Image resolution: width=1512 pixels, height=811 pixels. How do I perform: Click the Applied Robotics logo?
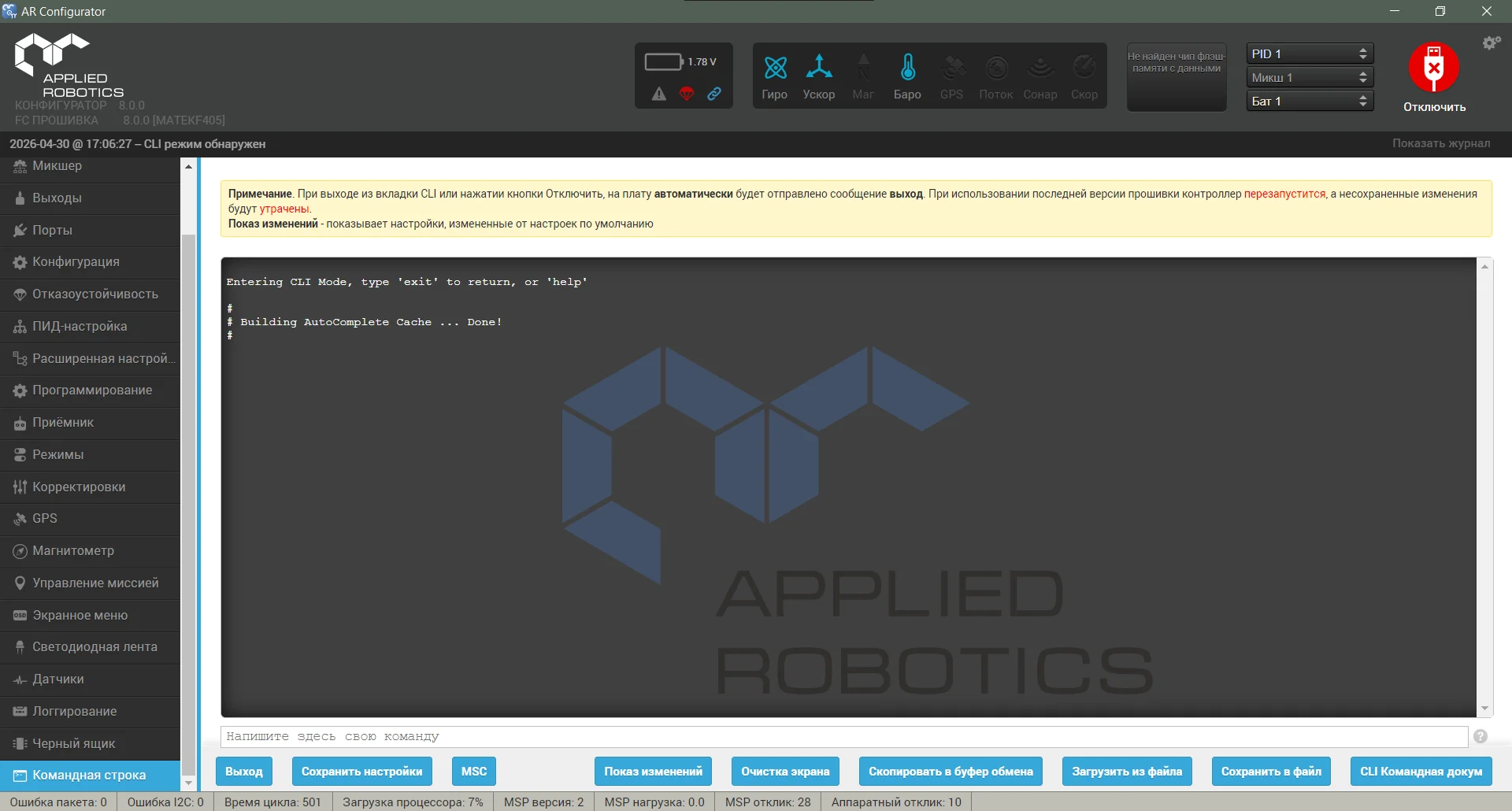pos(69,66)
